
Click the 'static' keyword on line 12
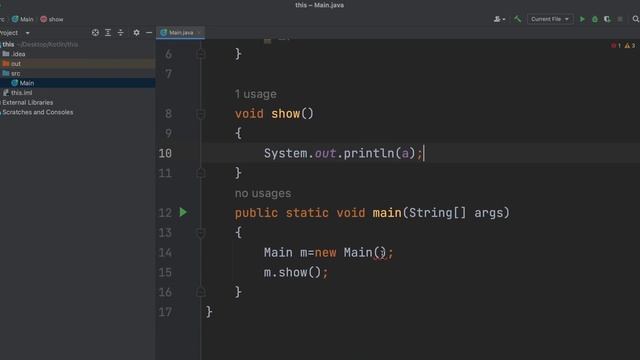(307, 213)
